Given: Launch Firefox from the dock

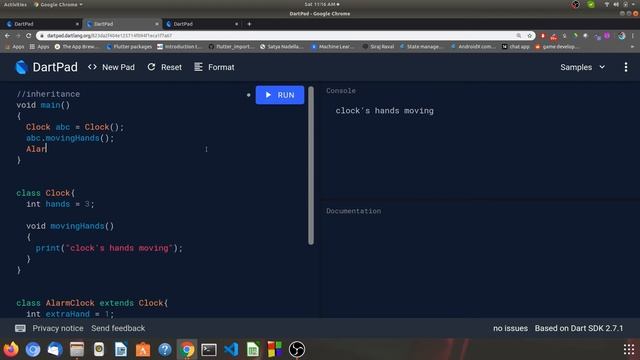Looking at the screenshot, I should [x=11, y=349].
